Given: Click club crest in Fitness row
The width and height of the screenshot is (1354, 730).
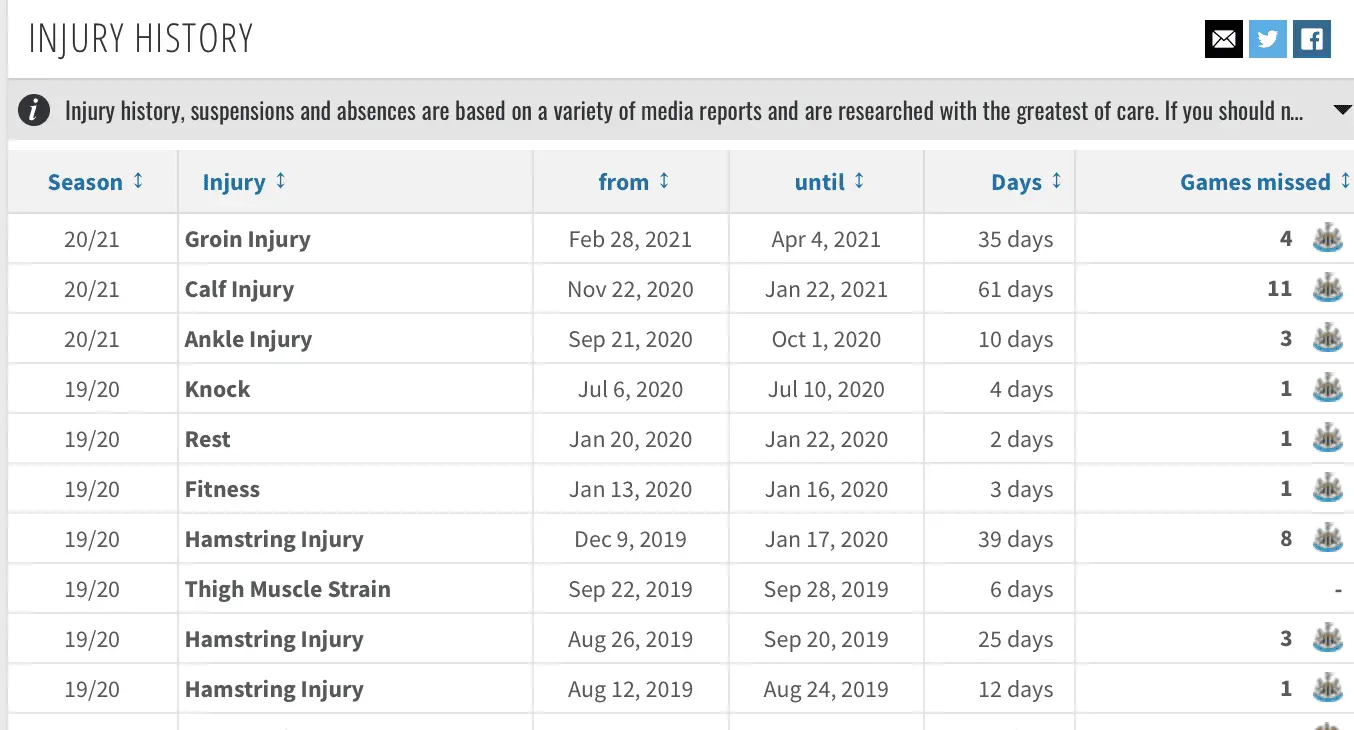Looking at the screenshot, I should click(x=1327, y=489).
